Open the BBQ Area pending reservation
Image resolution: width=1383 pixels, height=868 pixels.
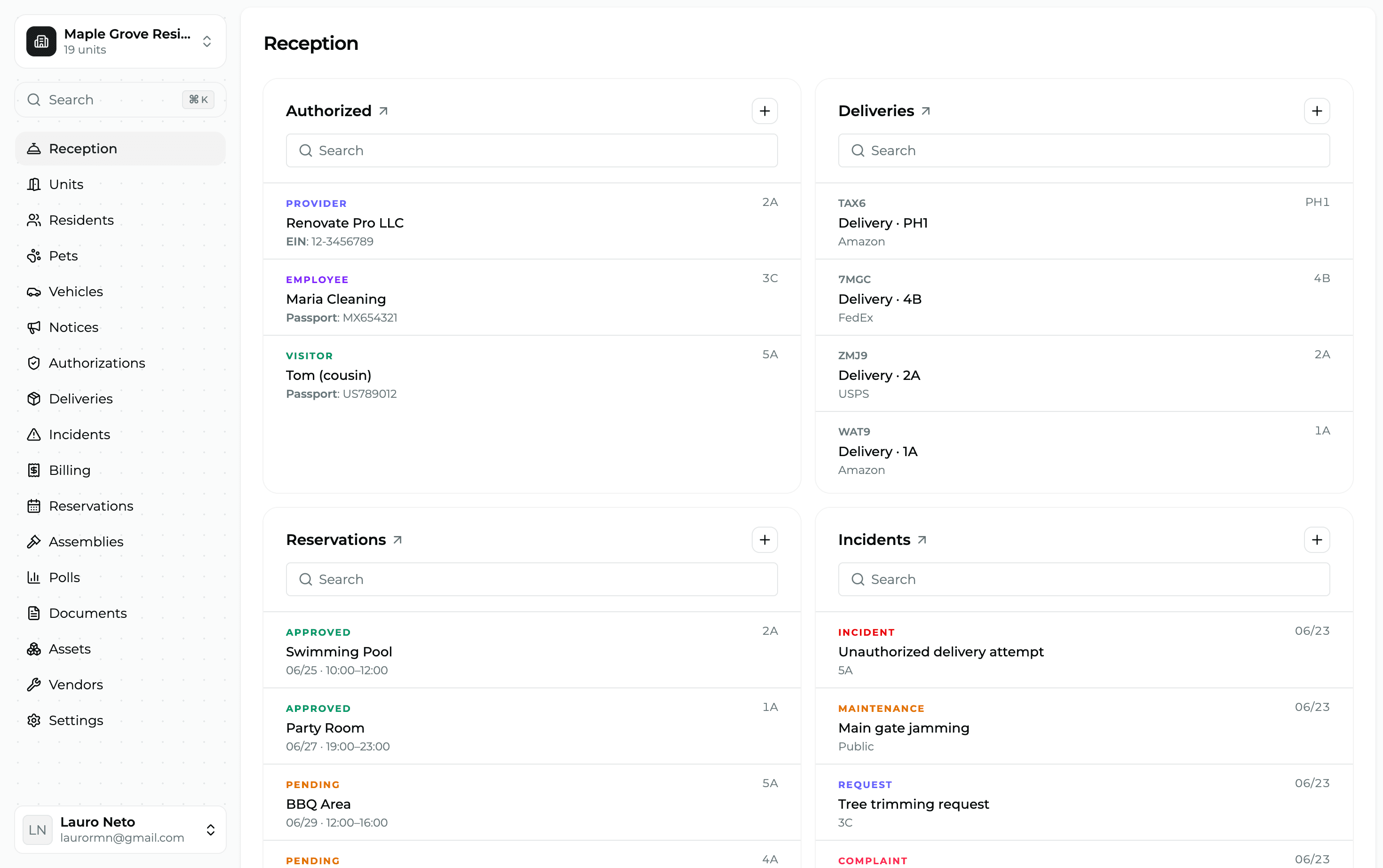tap(532, 803)
